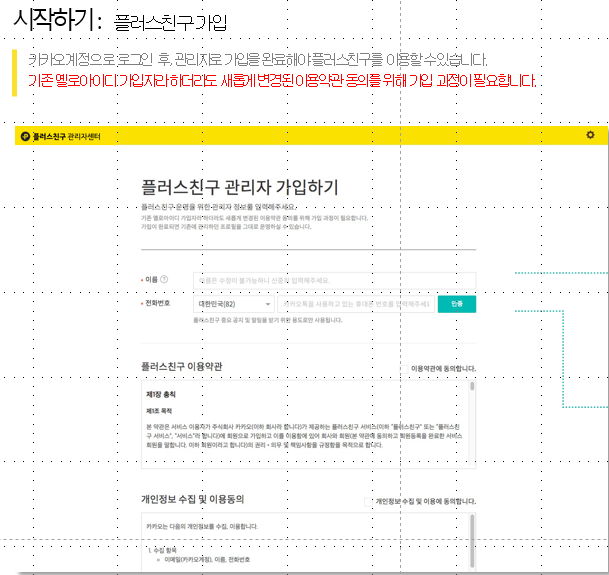Screen dimensions: 609x575
Task: Focus the 이름 name input field
Action: click(334, 281)
